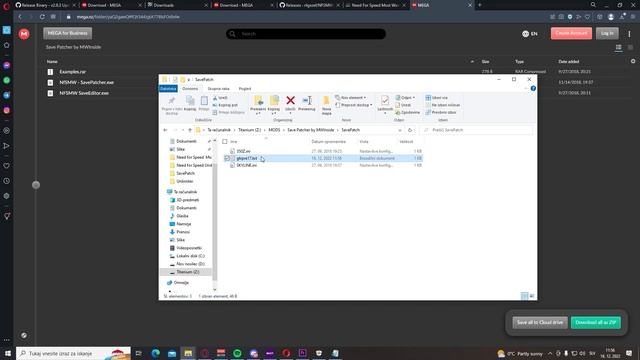Click the Copy icon in the Clipboard group

(x=190, y=101)
